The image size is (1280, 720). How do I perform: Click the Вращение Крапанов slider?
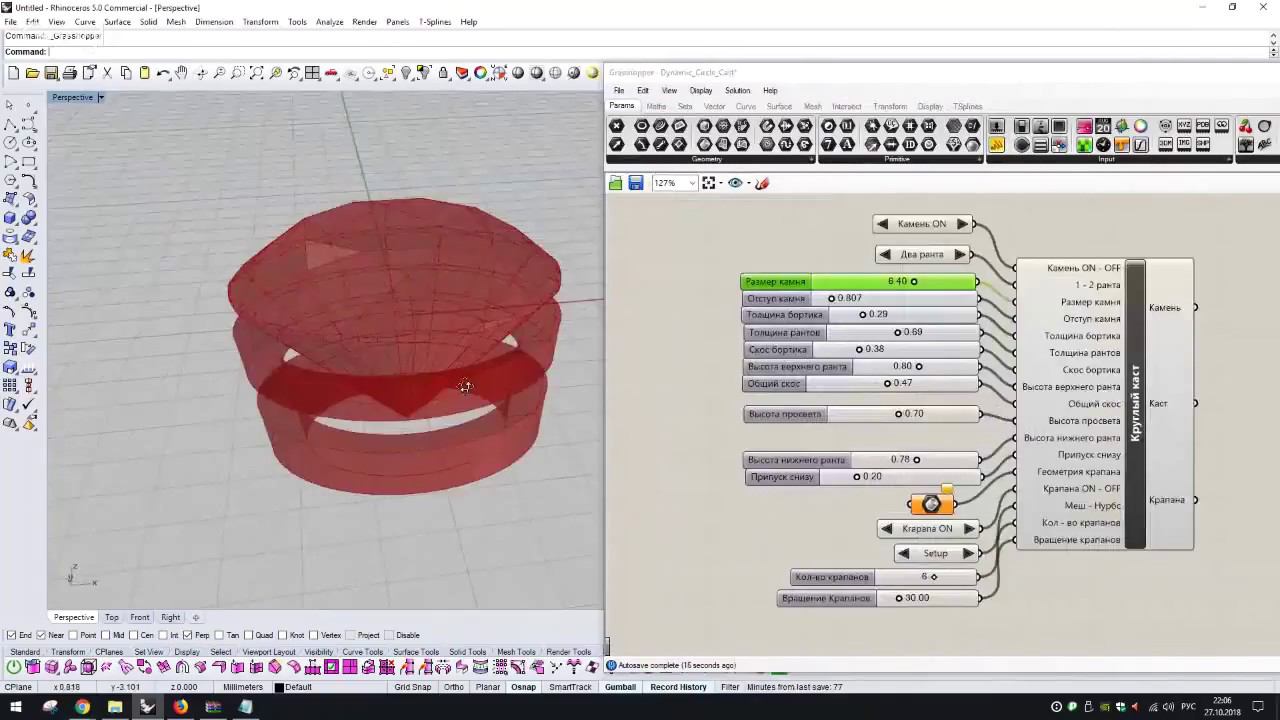880,598
